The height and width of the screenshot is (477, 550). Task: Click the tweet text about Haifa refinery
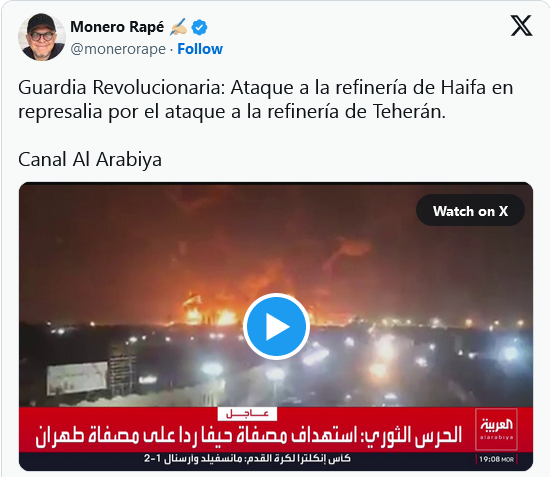266,99
